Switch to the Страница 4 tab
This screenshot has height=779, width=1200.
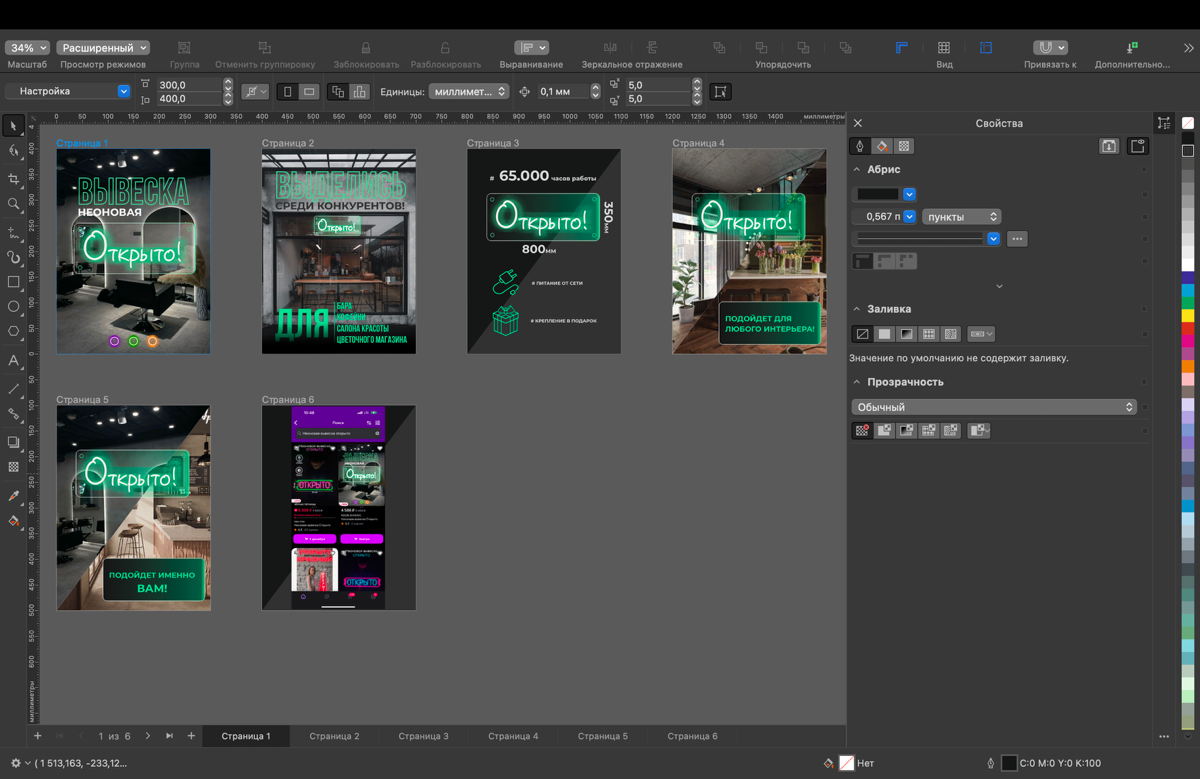513,736
